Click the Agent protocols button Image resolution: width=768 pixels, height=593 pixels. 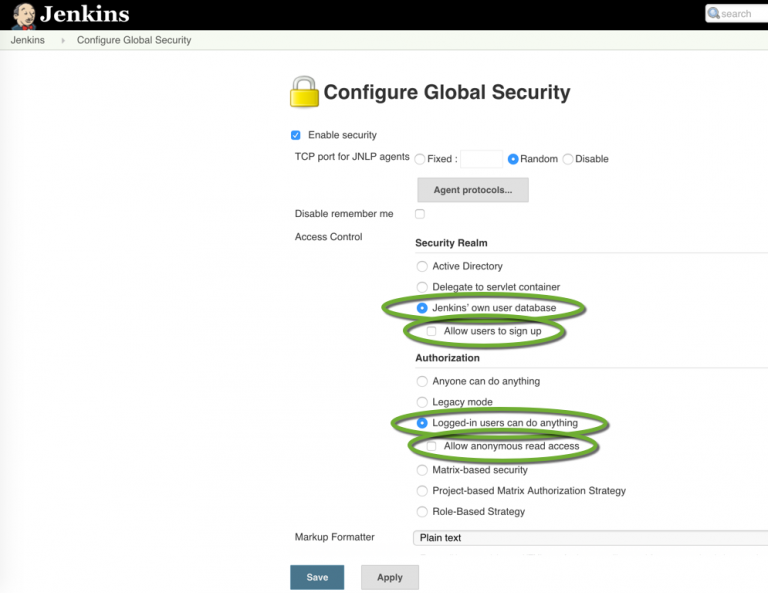click(x=473, y=190)
